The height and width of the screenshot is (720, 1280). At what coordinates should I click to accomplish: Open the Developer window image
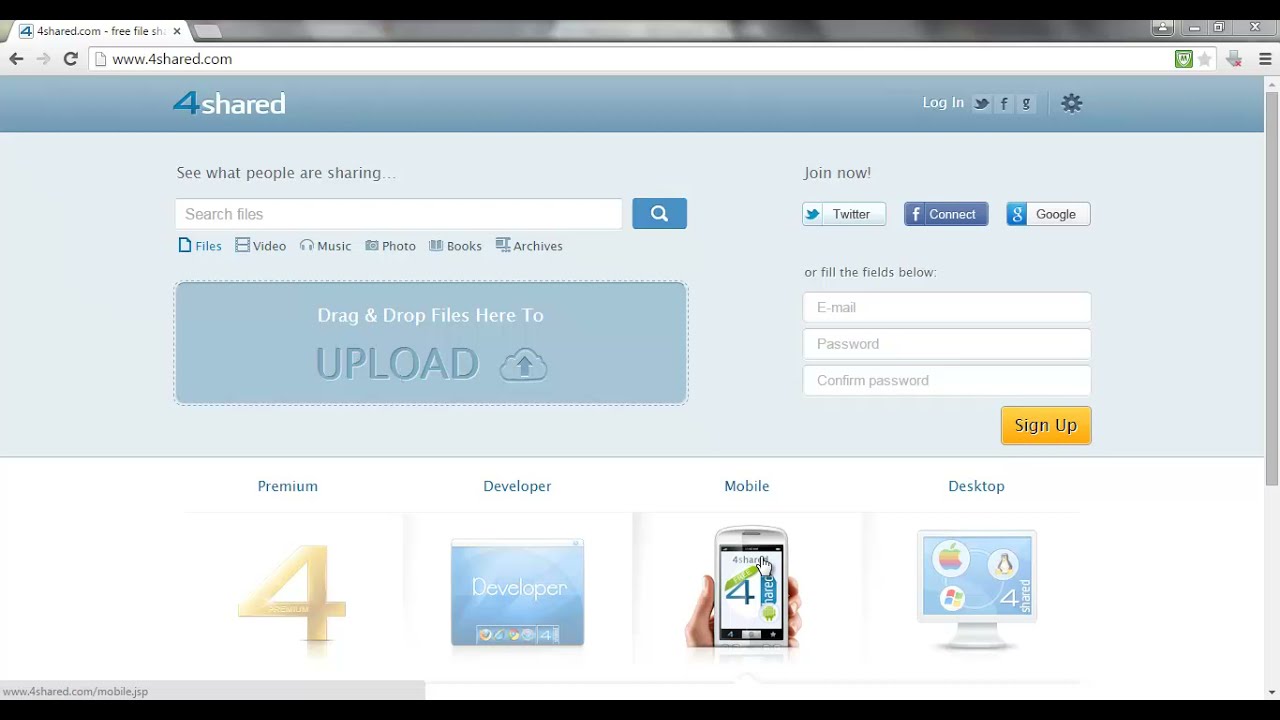coord(517,593)
